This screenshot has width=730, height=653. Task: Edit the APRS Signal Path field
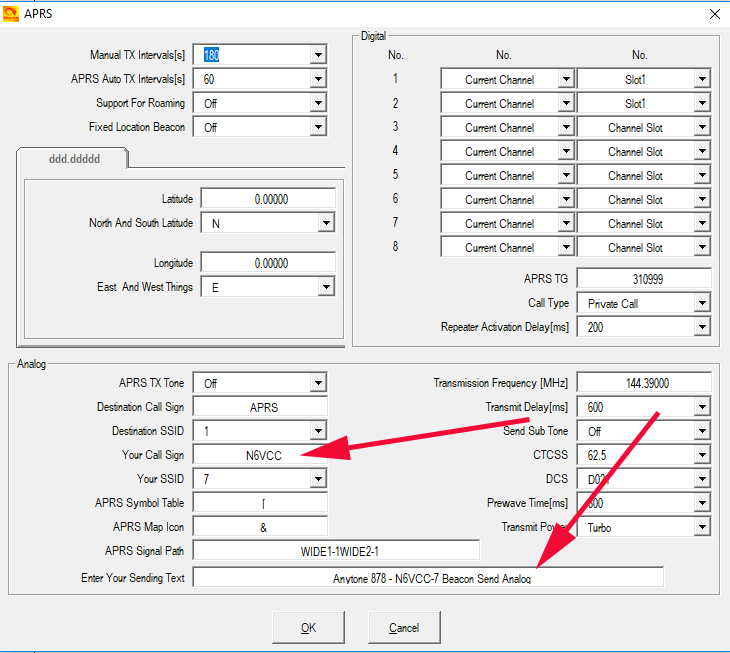(x=336, y=551)
